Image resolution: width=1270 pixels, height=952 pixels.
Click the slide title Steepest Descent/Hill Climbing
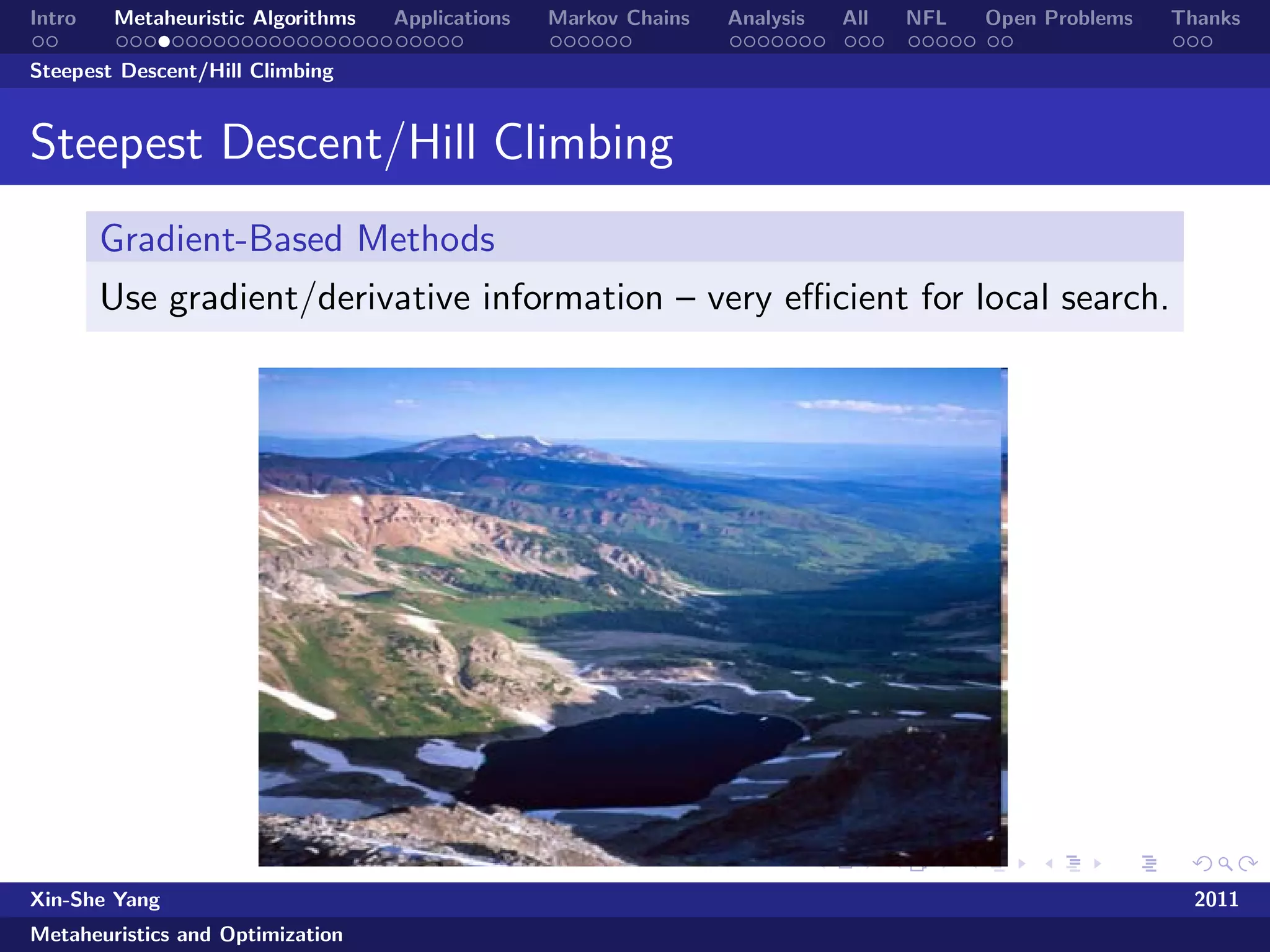[x=352, y=144]
